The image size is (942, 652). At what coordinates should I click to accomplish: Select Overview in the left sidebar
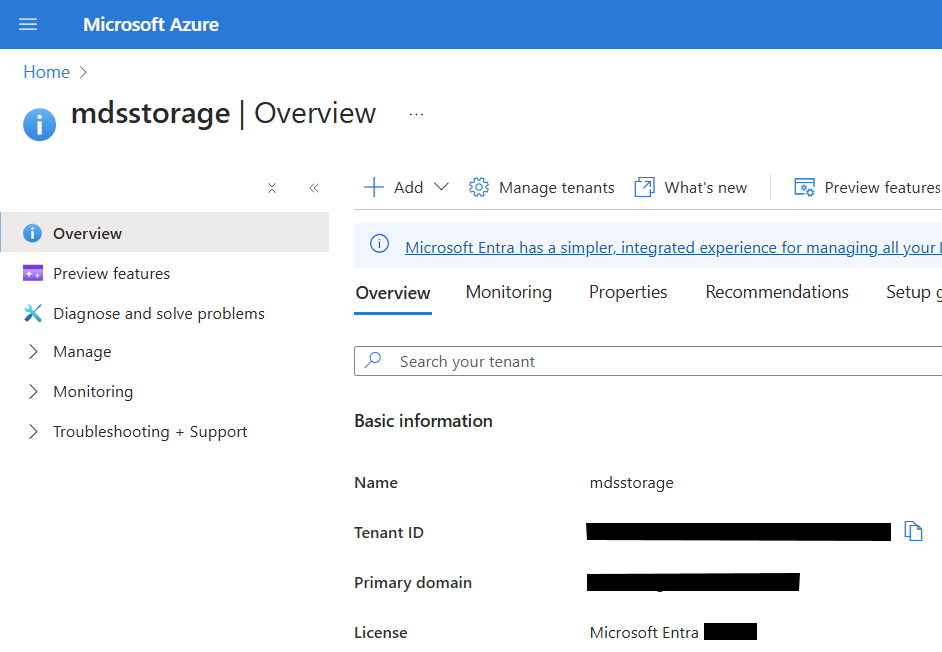165,233
